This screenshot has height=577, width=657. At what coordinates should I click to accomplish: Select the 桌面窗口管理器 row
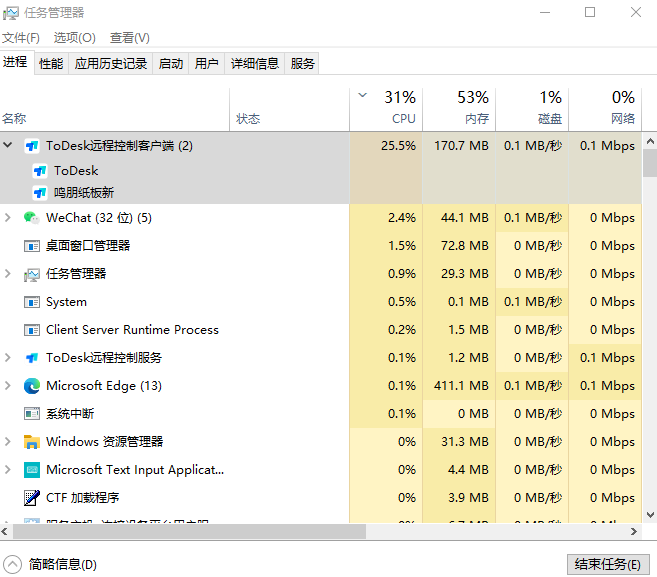click(x=321, y=246)
